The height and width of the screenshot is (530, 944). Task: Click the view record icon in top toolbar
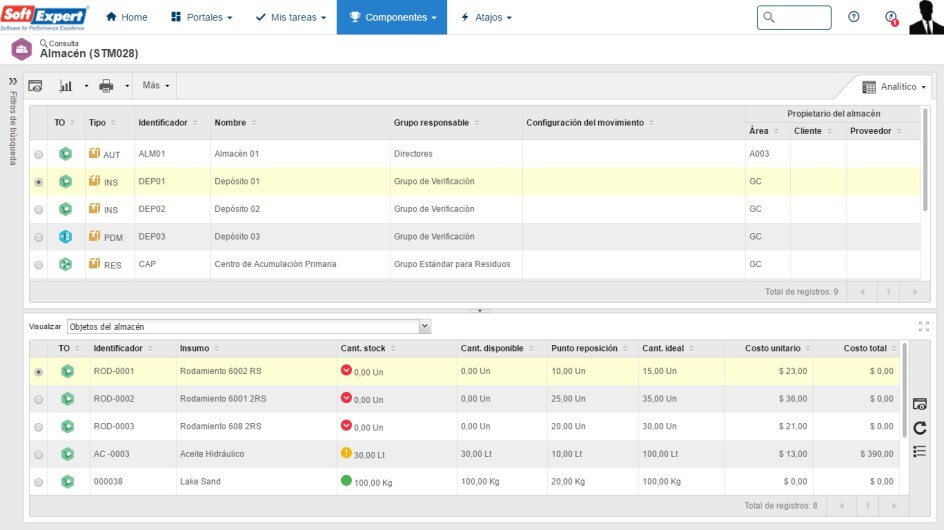pos(35,85)
